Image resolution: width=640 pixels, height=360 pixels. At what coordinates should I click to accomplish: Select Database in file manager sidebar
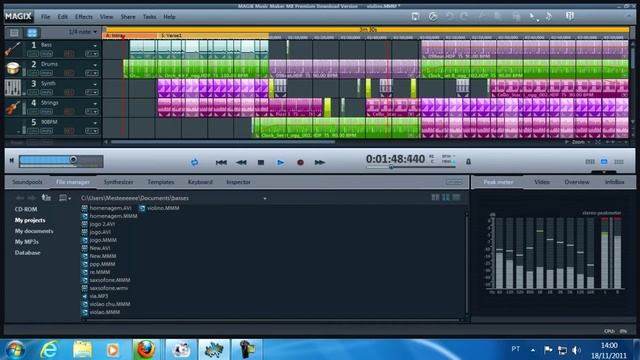[27, 253]
